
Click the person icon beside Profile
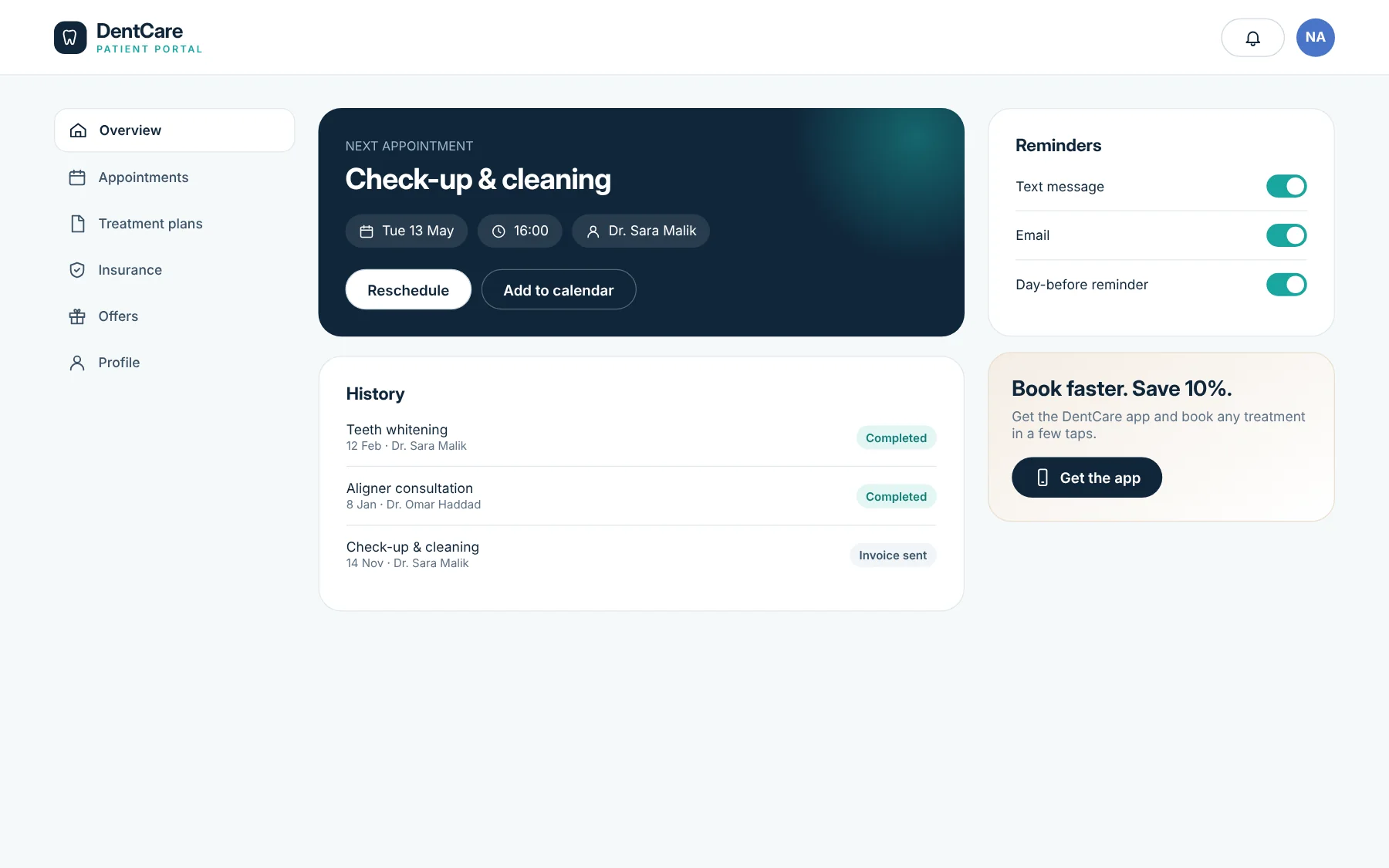(x=77, y=363)
